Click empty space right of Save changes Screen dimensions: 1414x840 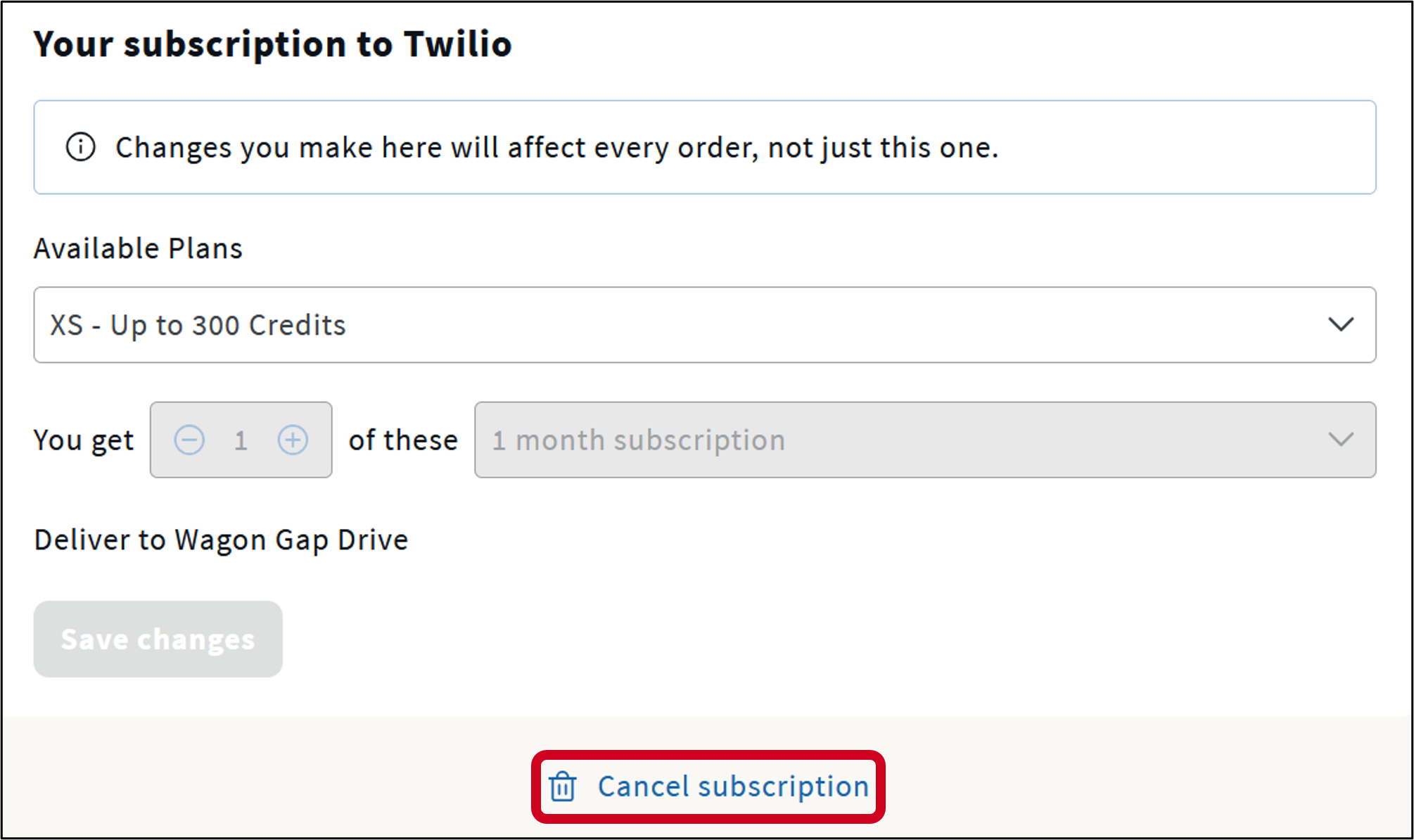[x=703, y=639]
